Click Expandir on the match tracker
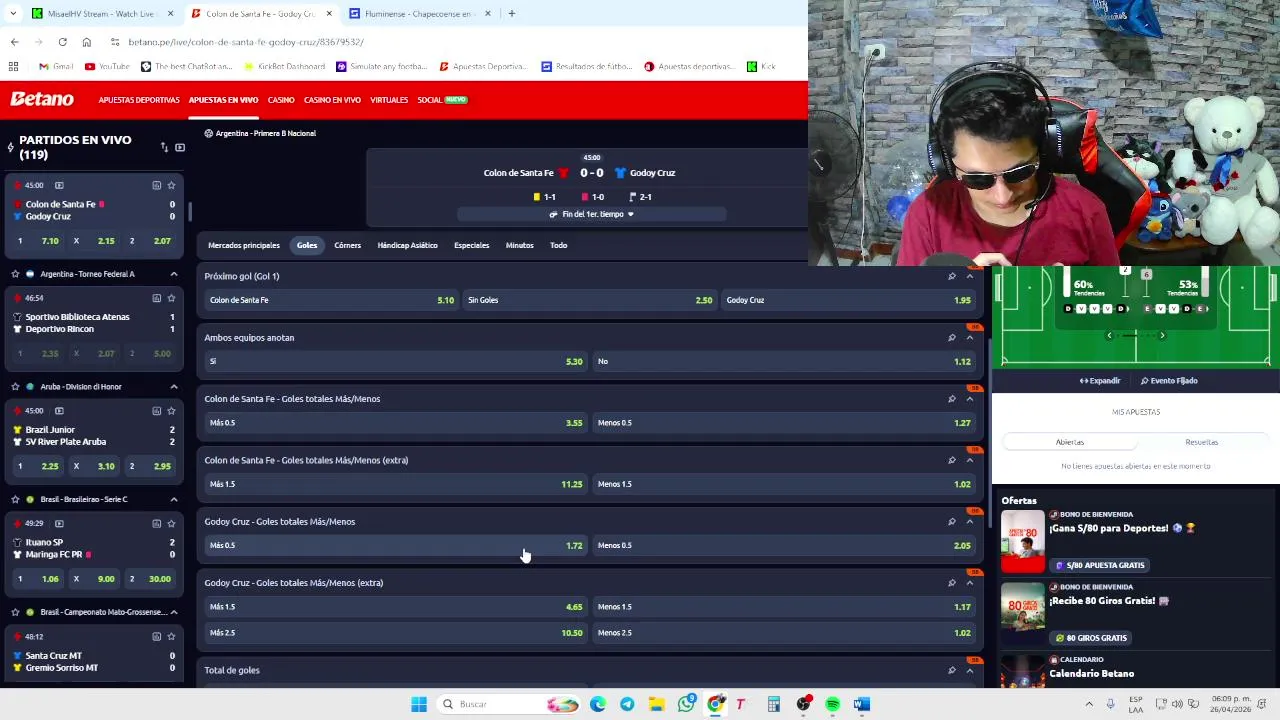The width and height of the screenshot is (1280, 720). click(x=1100, y=381)
